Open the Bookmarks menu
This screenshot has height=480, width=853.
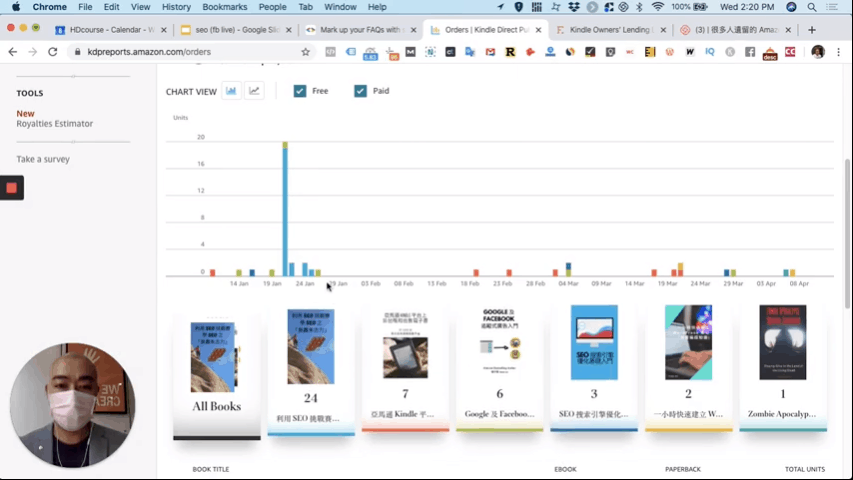225,7
